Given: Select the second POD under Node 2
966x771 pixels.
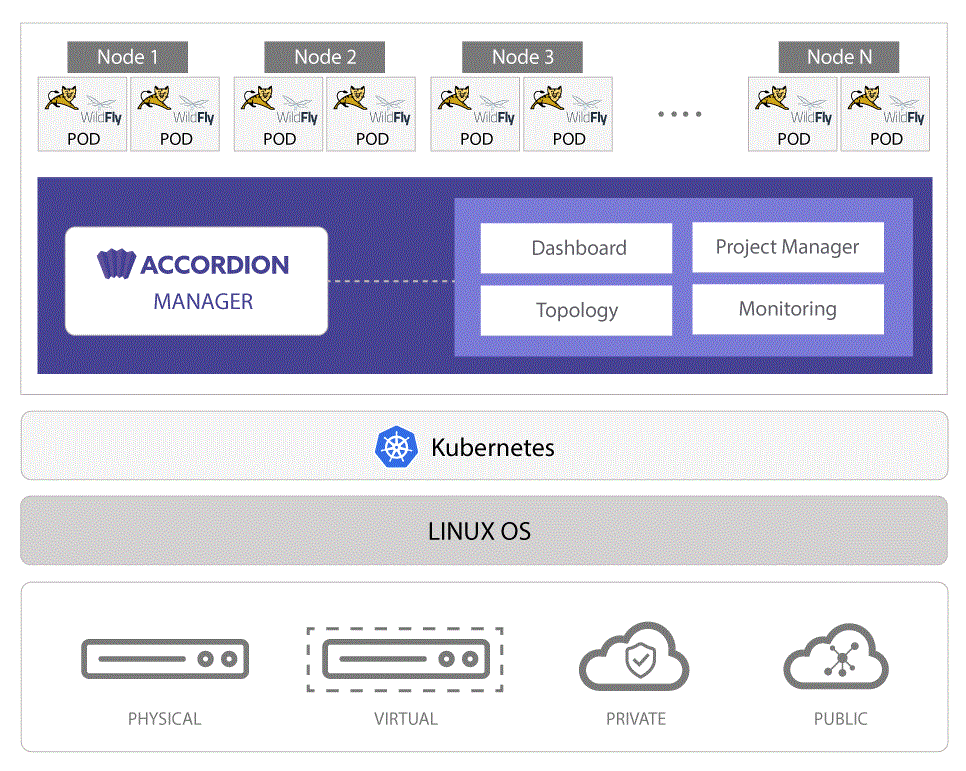Looking at the screenshot, I should (371, 114).
